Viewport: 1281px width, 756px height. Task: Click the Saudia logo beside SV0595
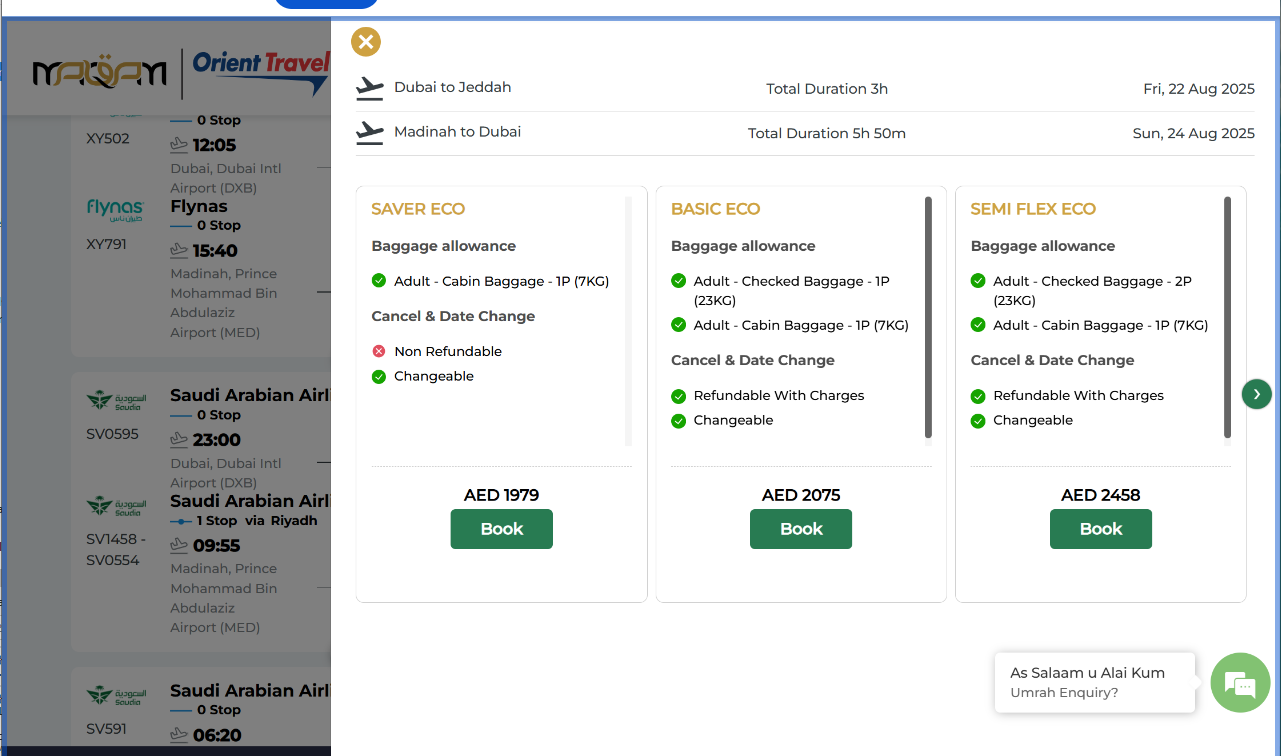[115, 402]
